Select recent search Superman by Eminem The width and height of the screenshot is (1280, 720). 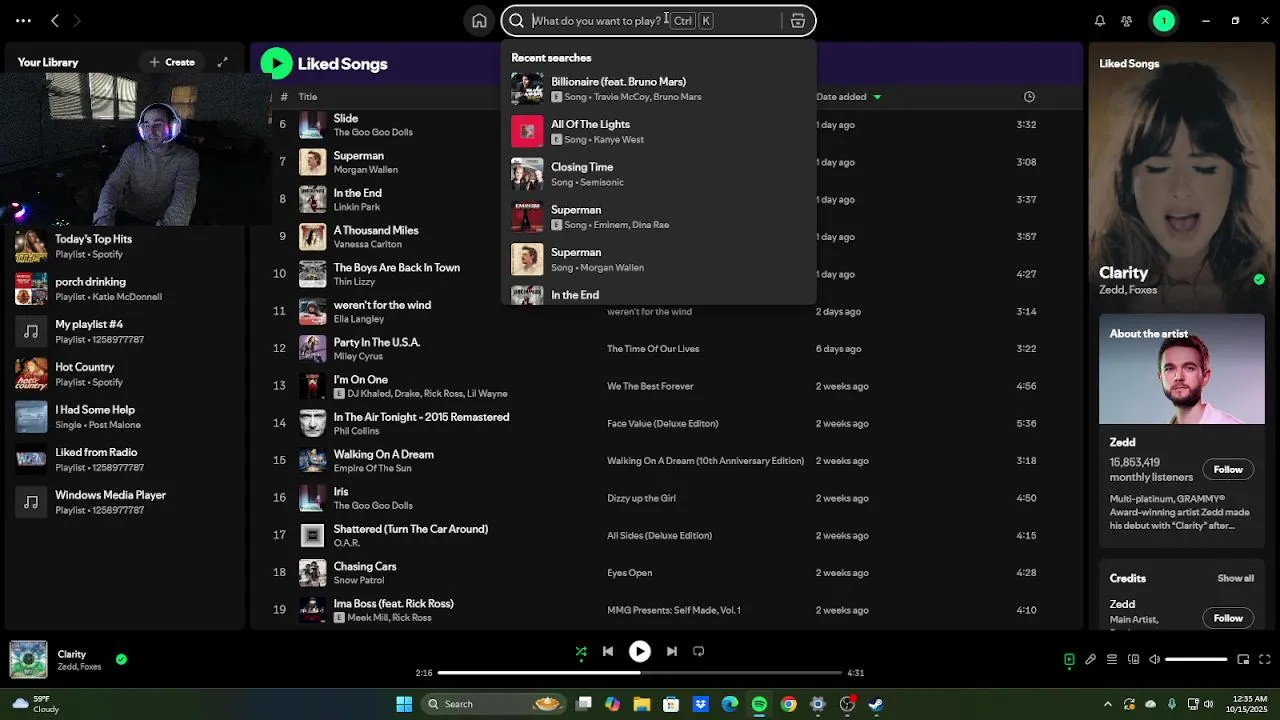[658, 217]
